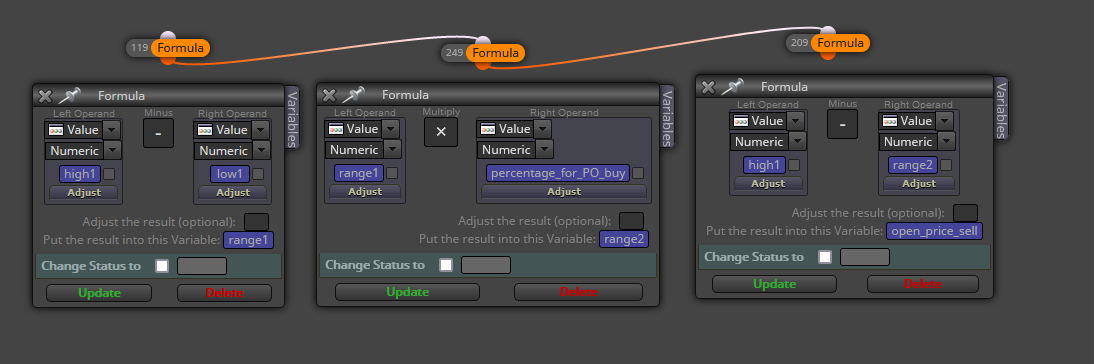Click the percentage_for_PO_buy variable field
Screen dimensions: 1094x364
point(558,173)
